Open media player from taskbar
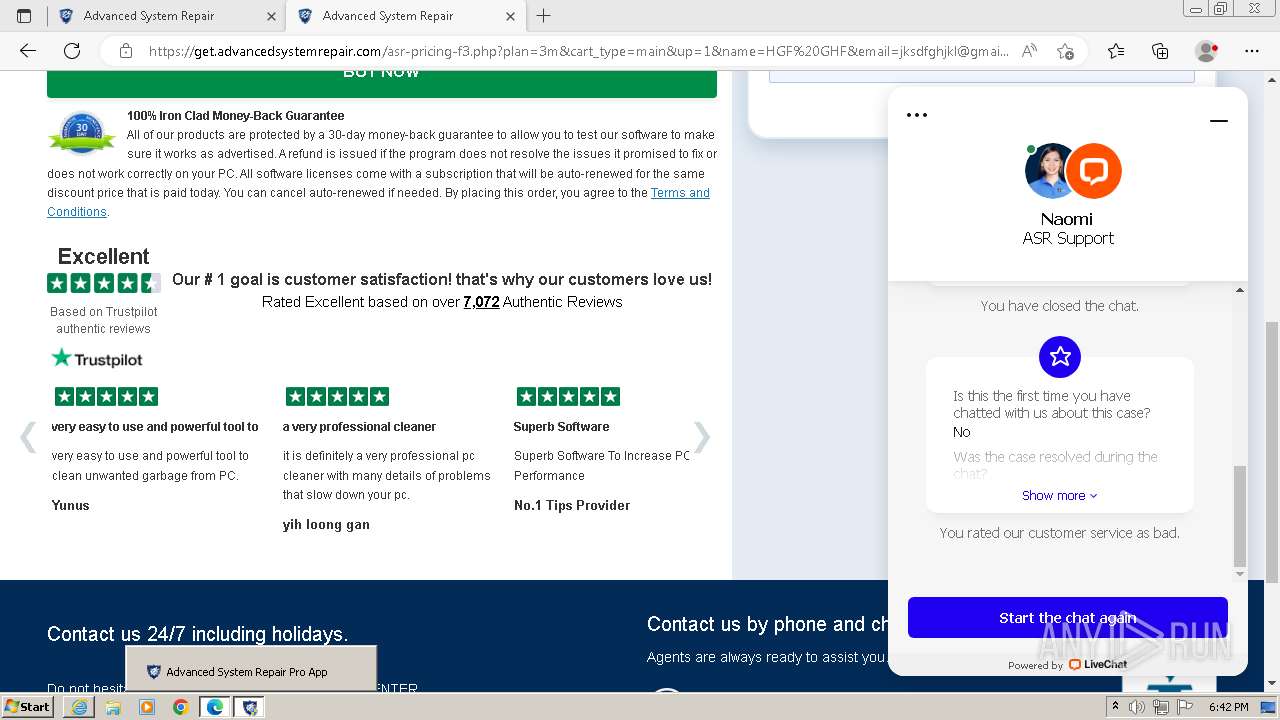Image resolution: width=1280 pixels, height=720 pixels. 147,707
